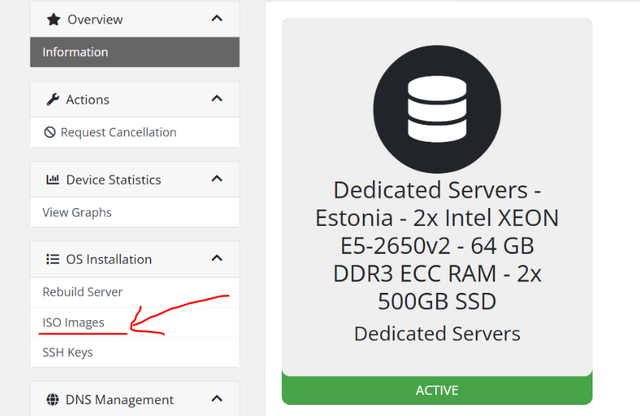Click the OS Installation list icon
The image size is (640, 416).
(53, 259)
